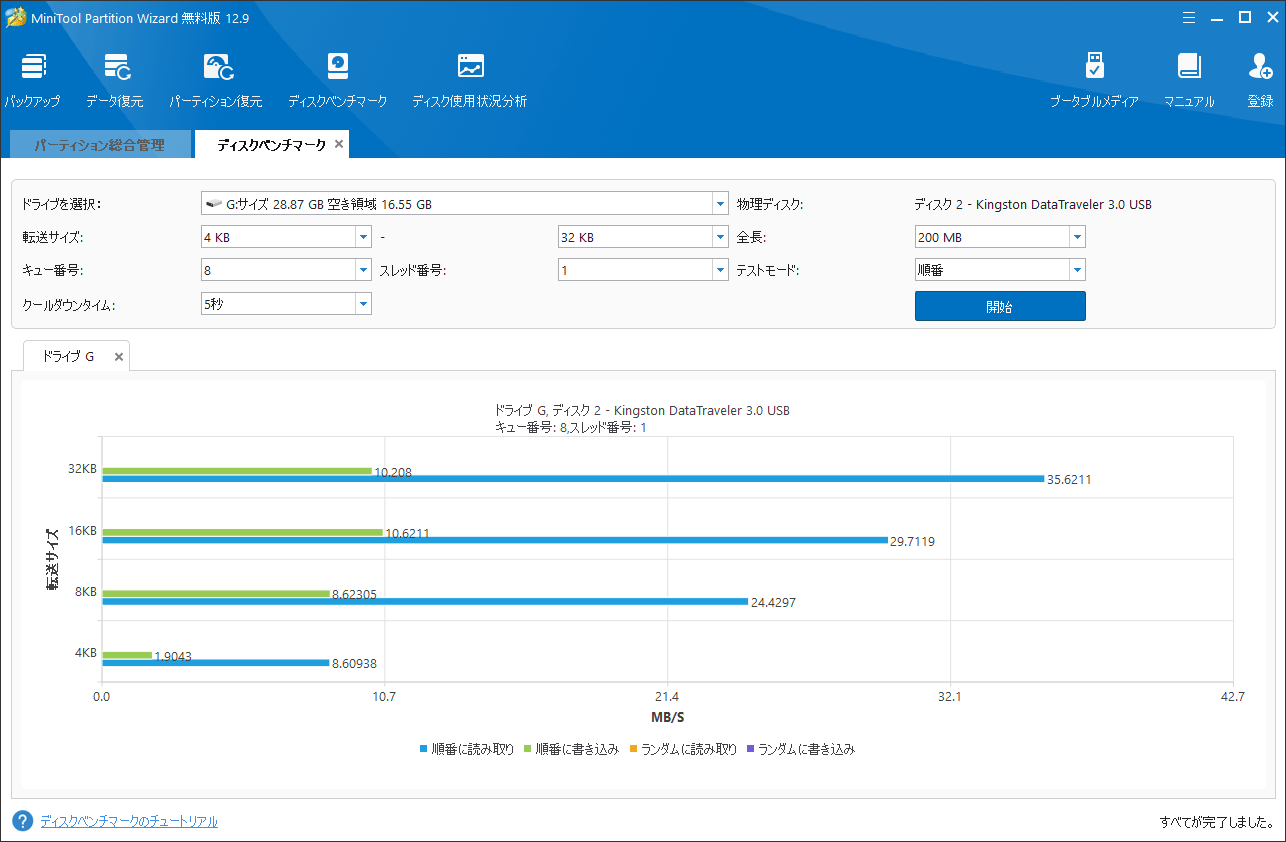
Task: Open the ディスク使用状況分析 space analyzer icon
Action: (x=470, y=68)
